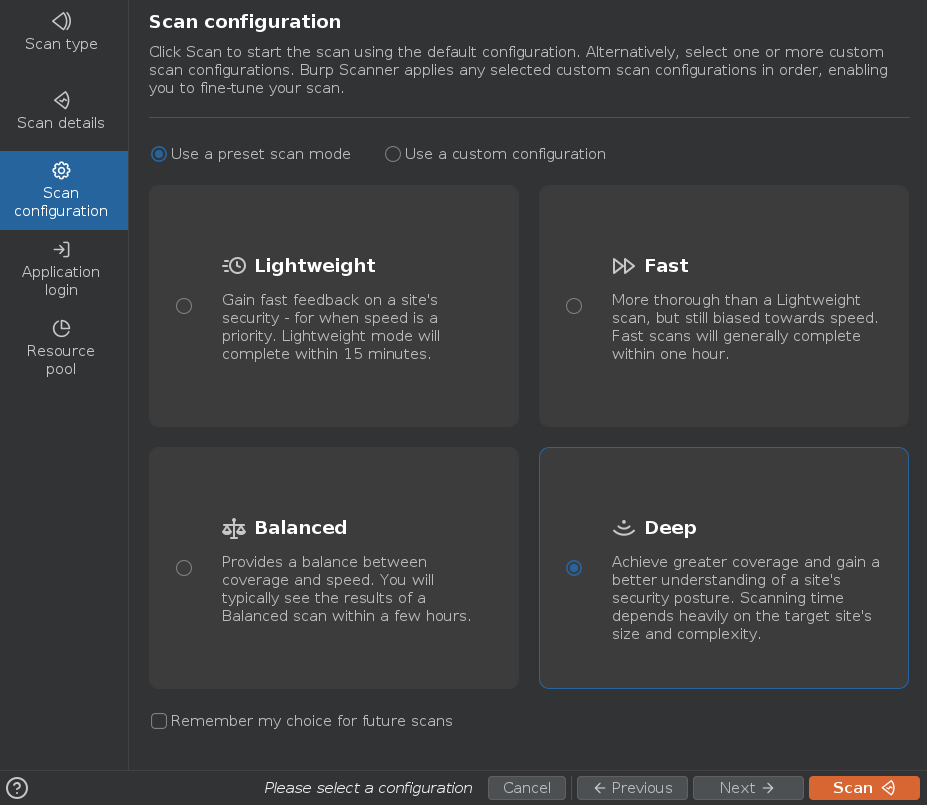Click the Deep scan signal icon

click(624, 527)
